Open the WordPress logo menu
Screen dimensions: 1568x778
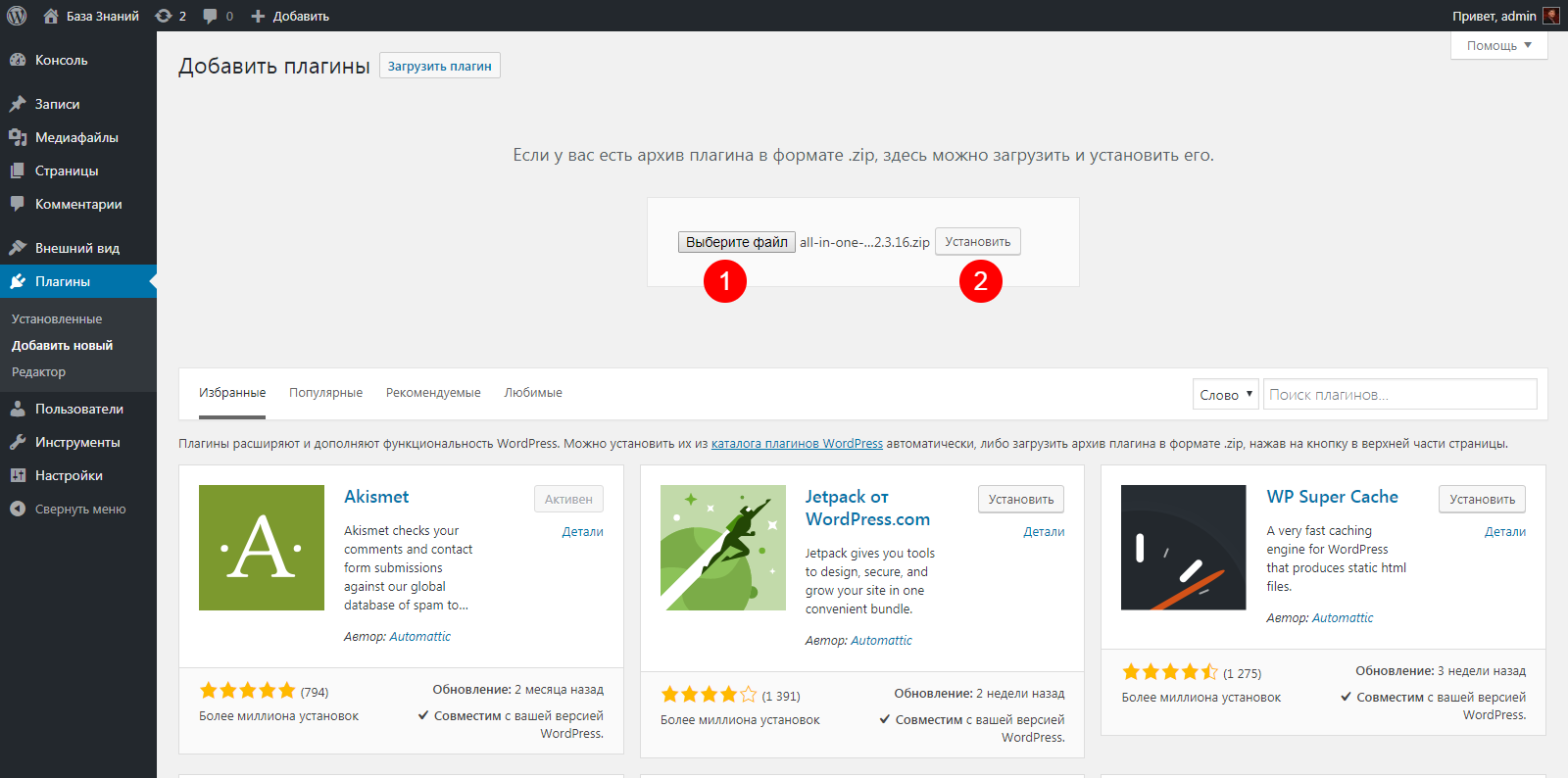point(17,16)
